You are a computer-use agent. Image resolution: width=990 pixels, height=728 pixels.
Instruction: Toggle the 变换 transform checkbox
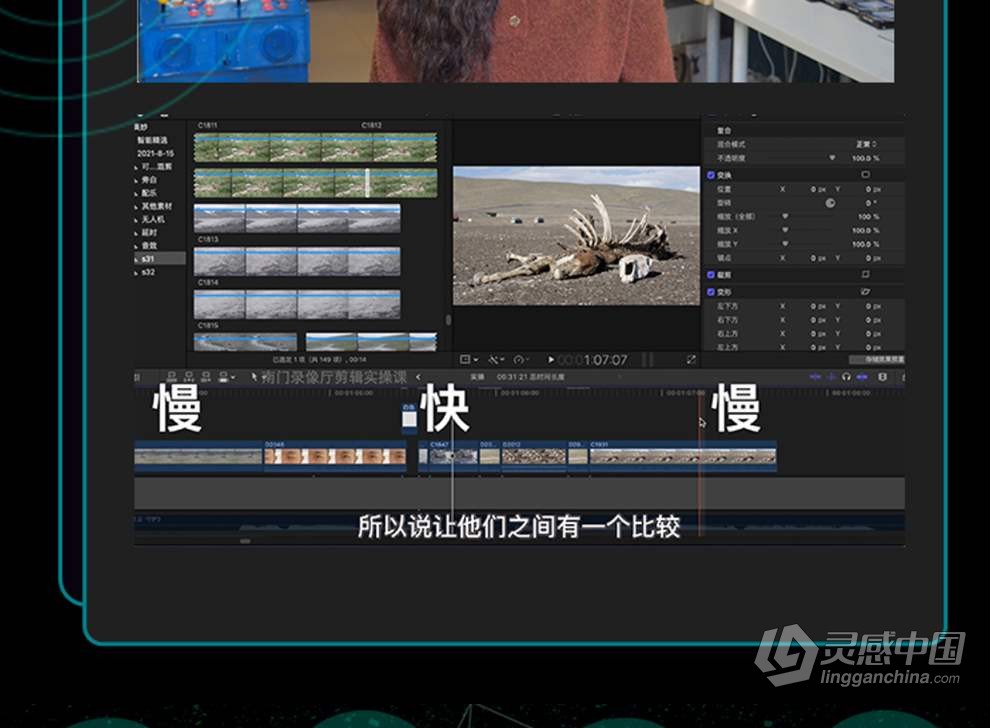point(711,175)
